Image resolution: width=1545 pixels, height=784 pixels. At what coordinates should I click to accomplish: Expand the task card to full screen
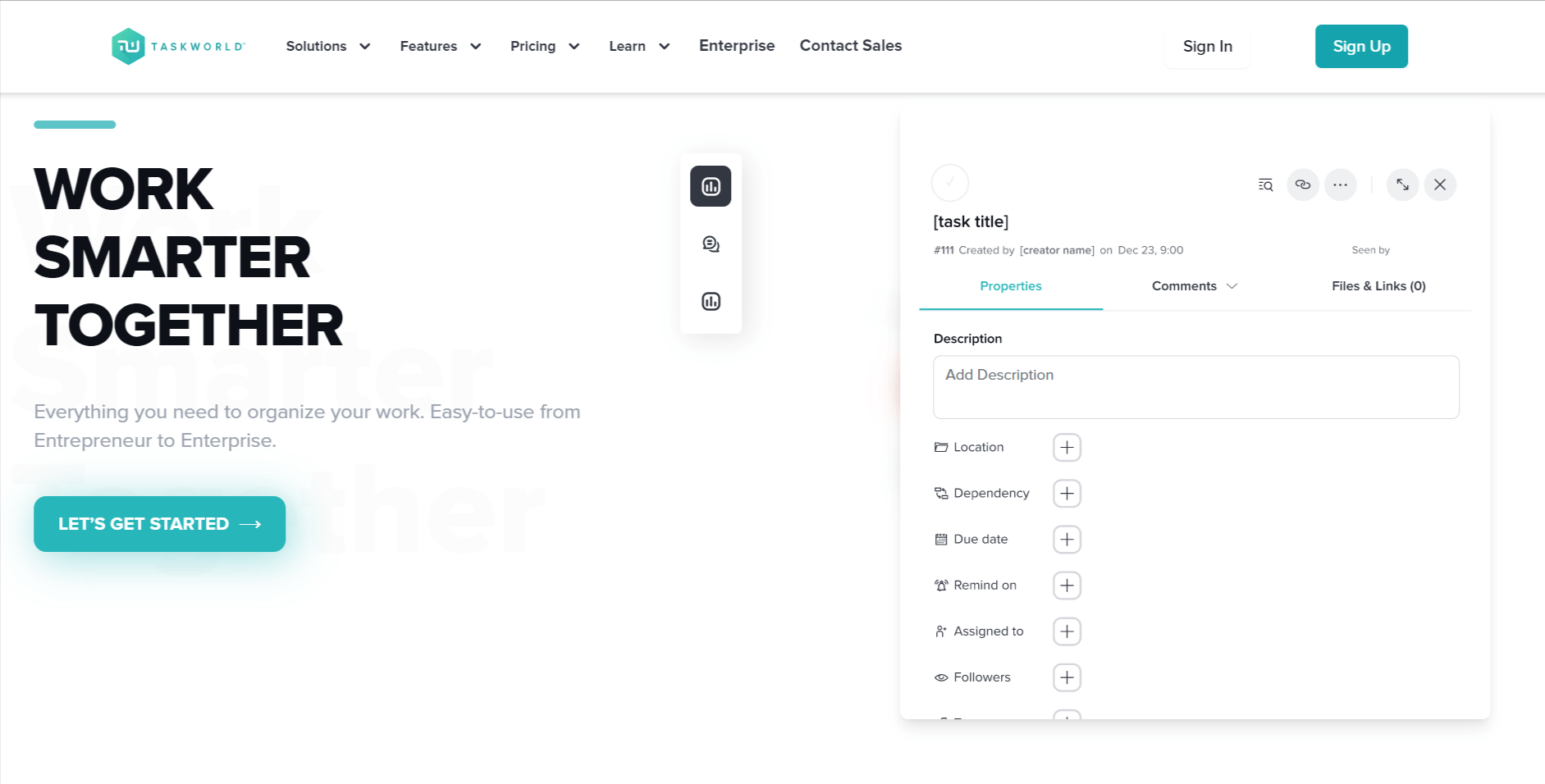click(1402, 185)
